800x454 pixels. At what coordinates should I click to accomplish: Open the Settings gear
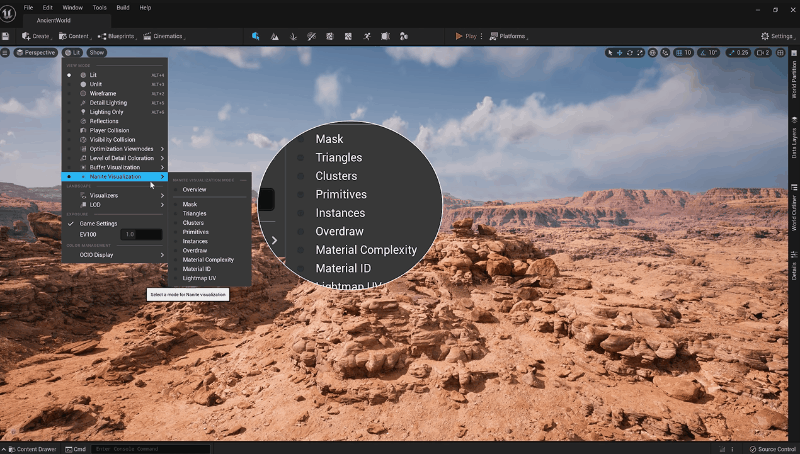coord(777,36)
